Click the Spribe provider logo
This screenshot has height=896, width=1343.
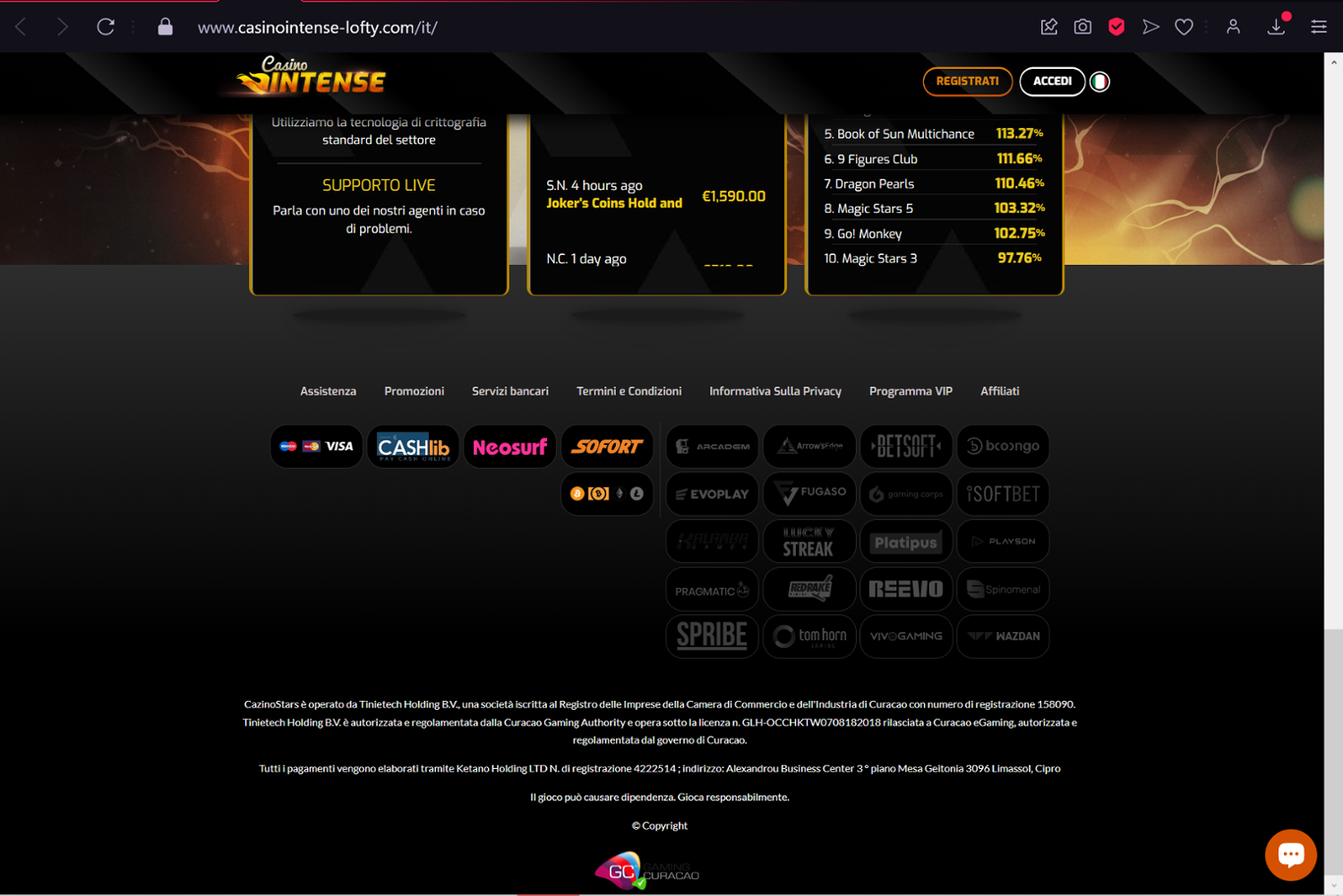[712, 636]
